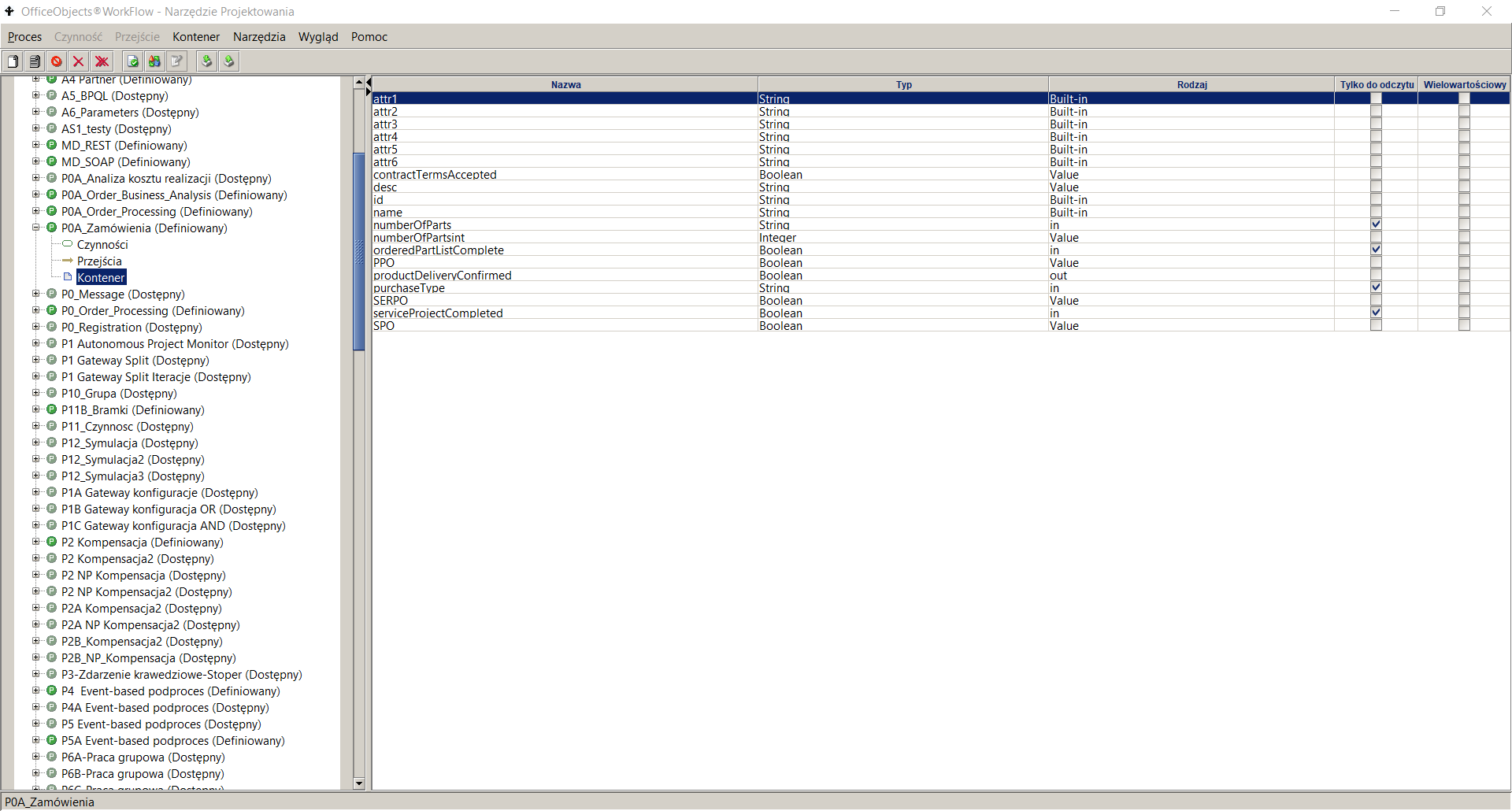Image resolution: width=1512 pixels, height=811 pixels.
Task: Click the red block/deactivate icon
Action: [56, 61]
